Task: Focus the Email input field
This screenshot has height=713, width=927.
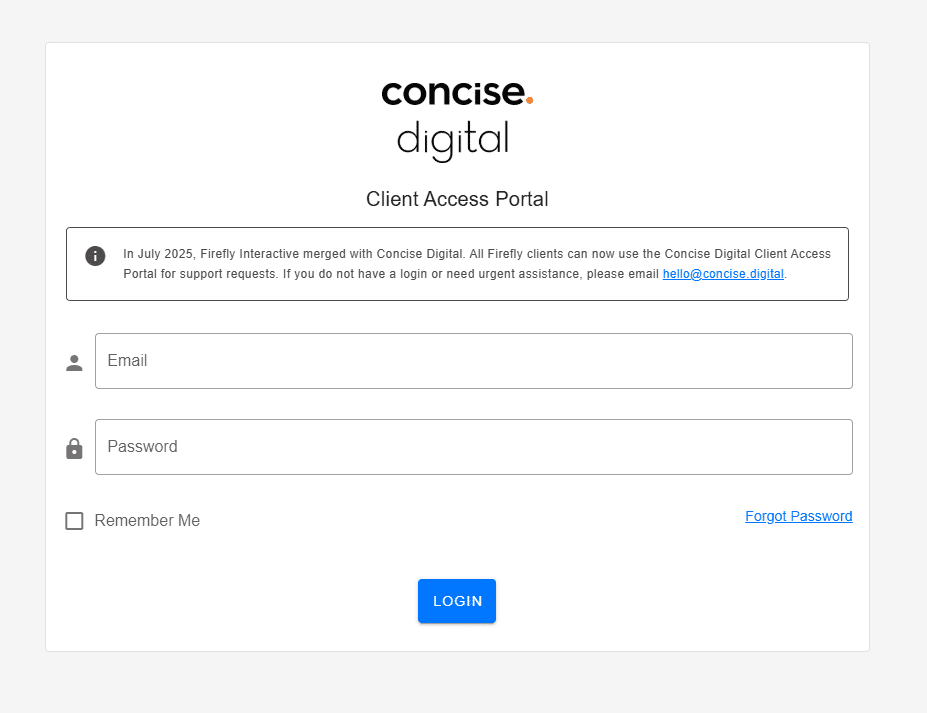Action: tap(473, 361)
